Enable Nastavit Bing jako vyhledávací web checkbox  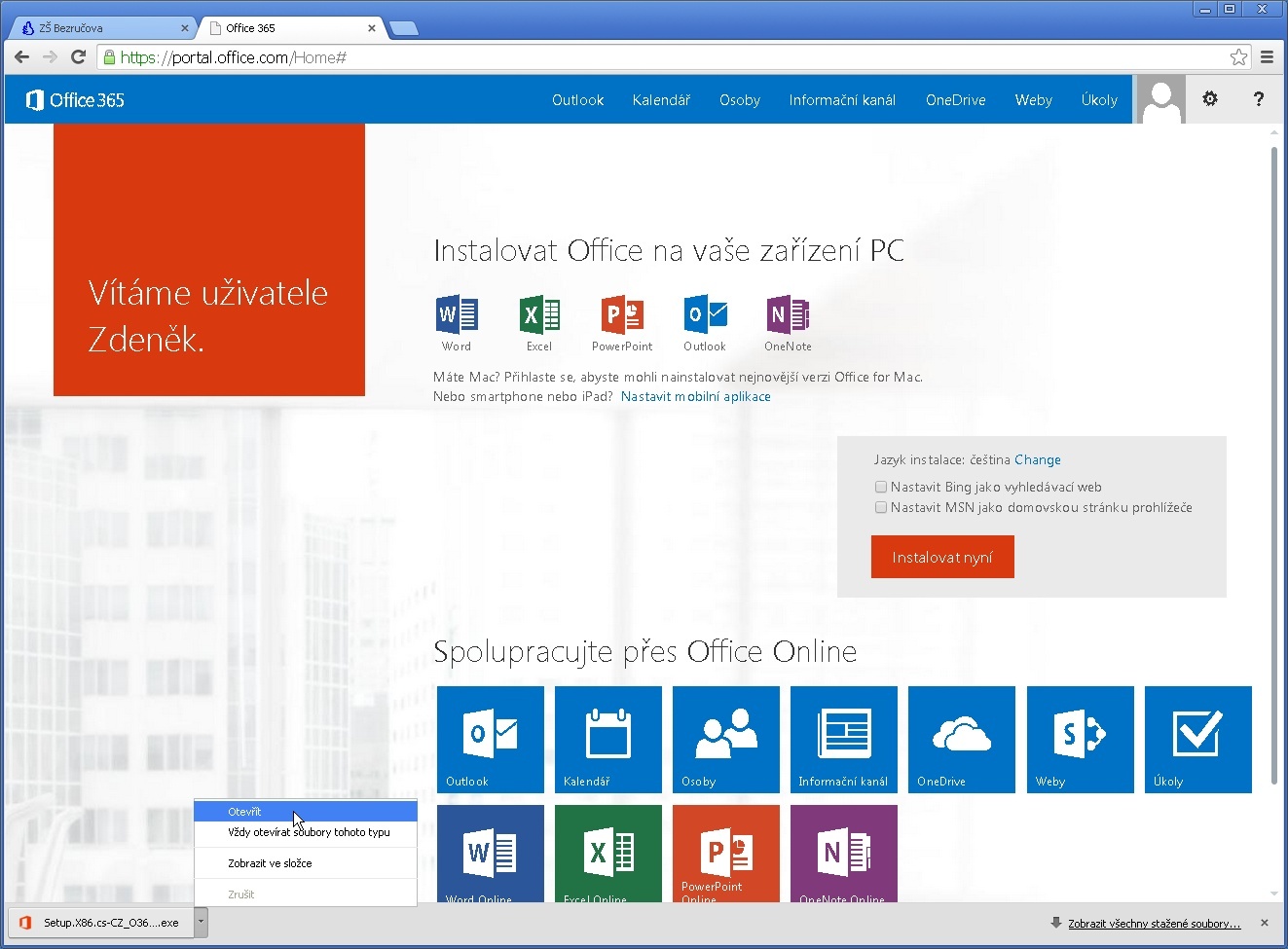tap(881, 487)
